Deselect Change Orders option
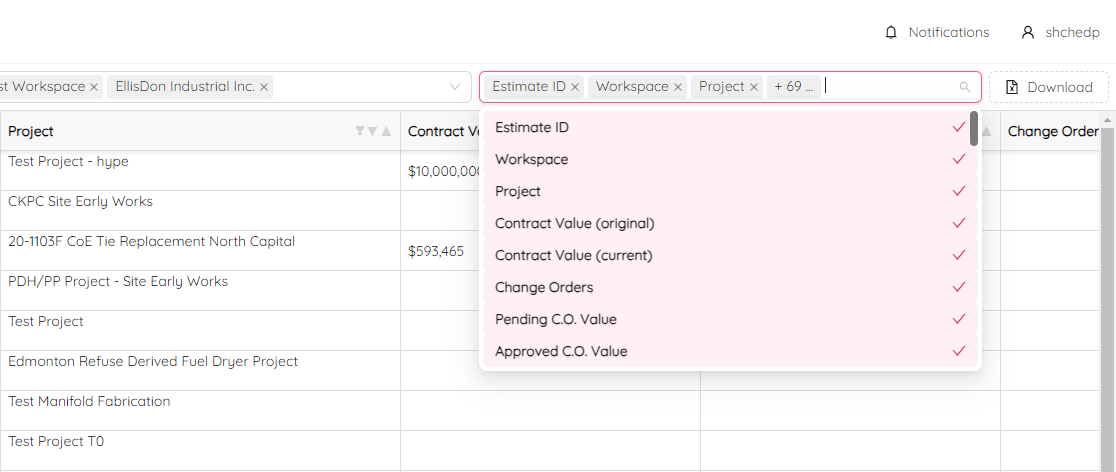Viewport: 1116px width, 472px height. 730,287
